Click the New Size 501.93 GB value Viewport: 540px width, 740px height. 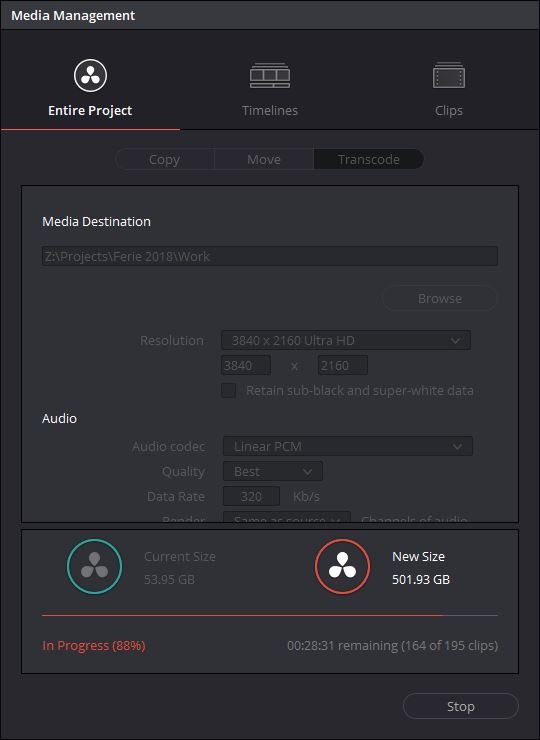coord(421,580)
